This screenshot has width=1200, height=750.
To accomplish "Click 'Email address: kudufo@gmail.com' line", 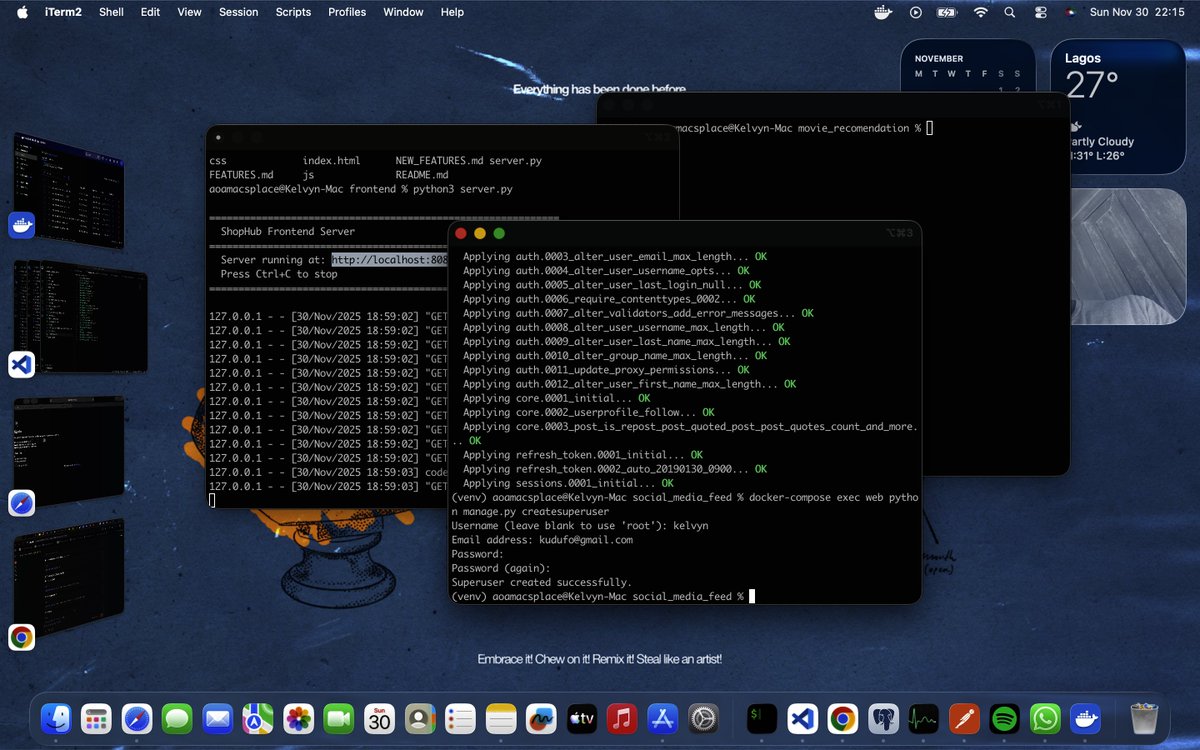I will coord(542,540).
